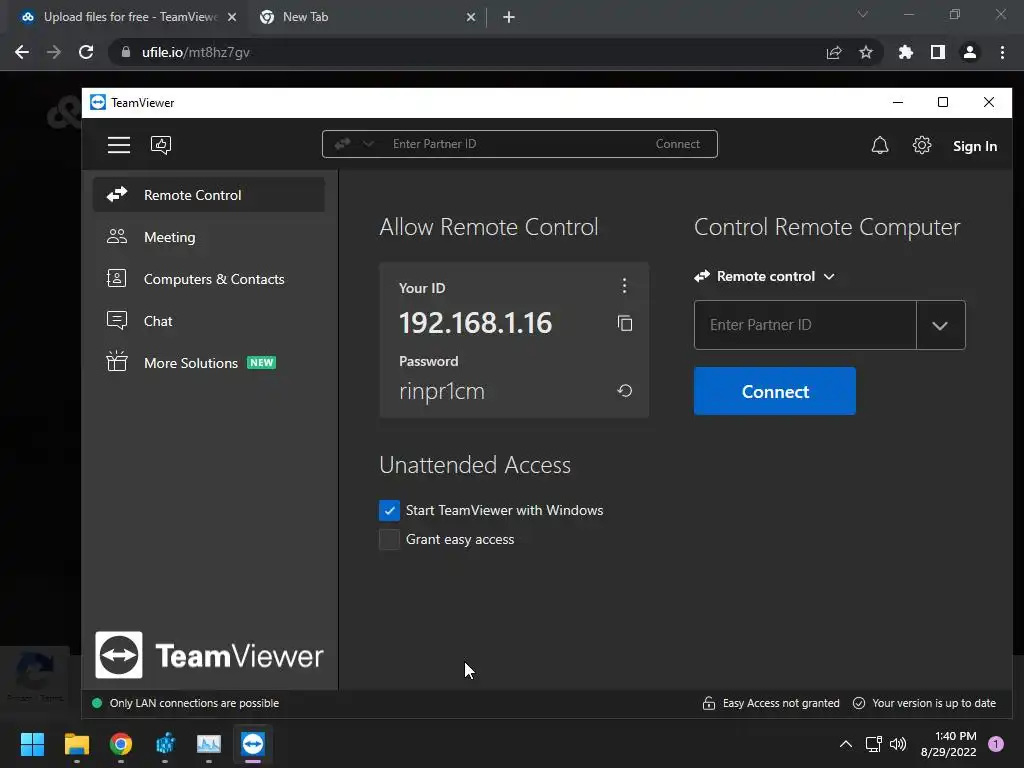Select Remote Control in sidebar

tap(209, 195)
